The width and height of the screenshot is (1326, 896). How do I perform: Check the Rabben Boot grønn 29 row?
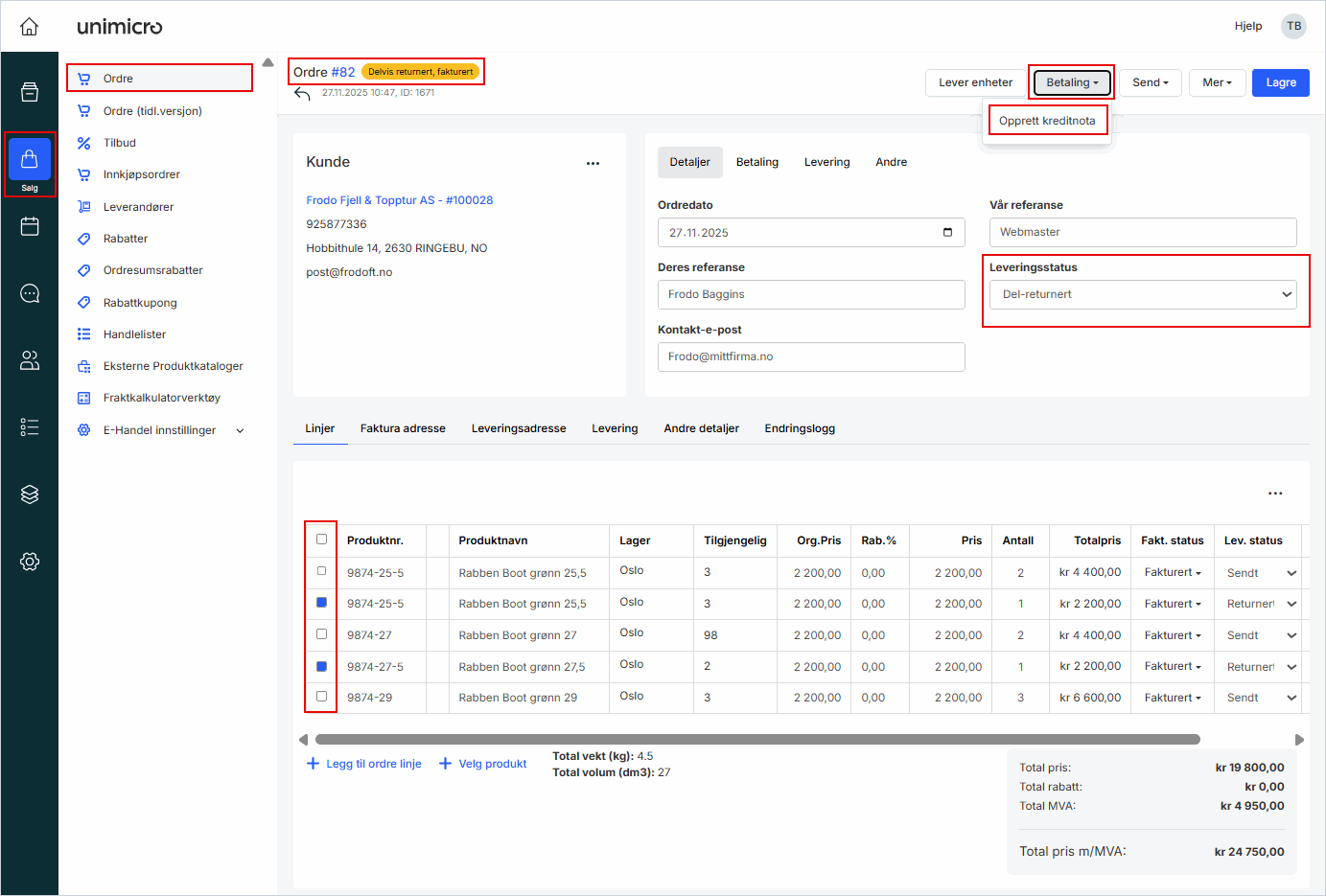click(321, 697)
